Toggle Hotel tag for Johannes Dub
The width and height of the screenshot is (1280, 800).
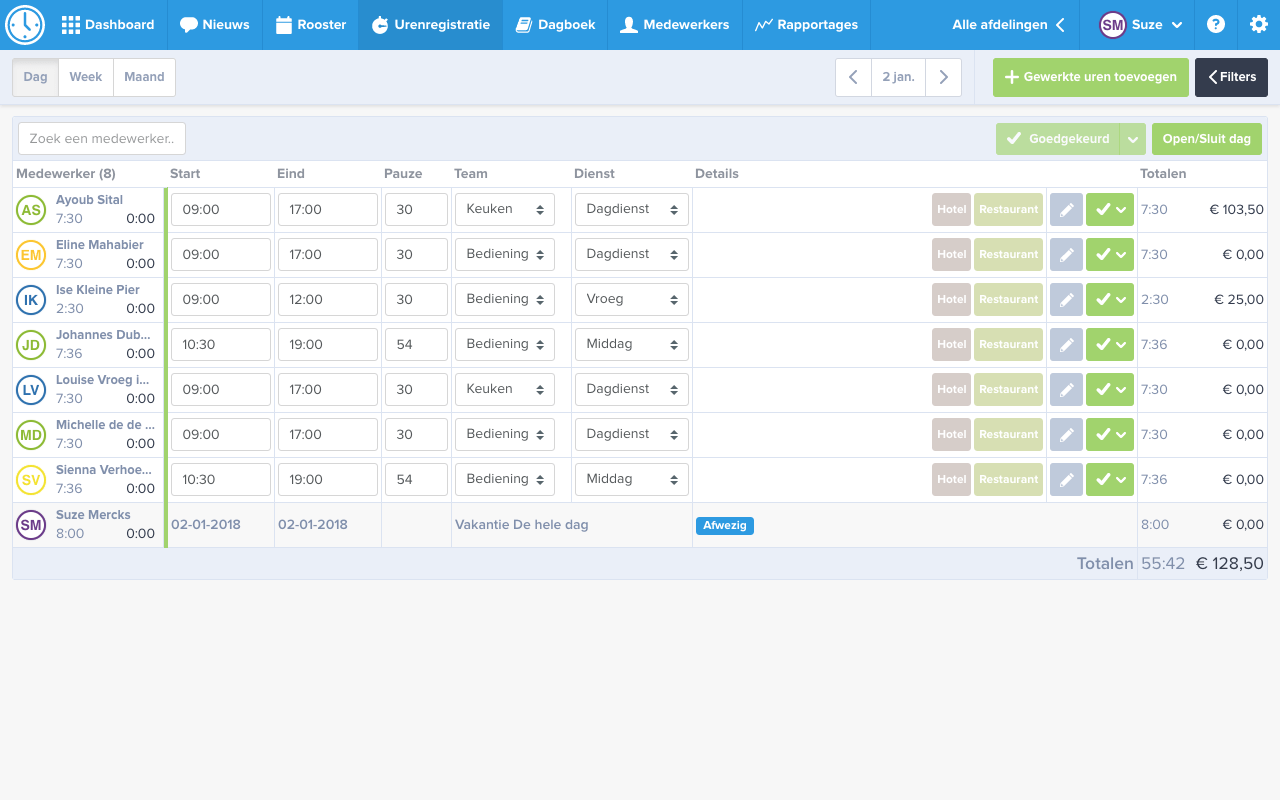[951, 345]
